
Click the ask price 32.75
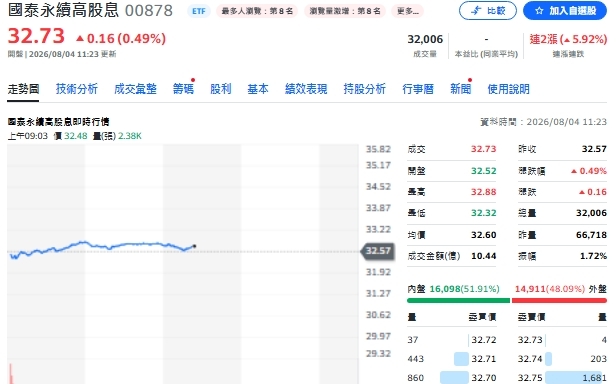click(x=530, y=378)
